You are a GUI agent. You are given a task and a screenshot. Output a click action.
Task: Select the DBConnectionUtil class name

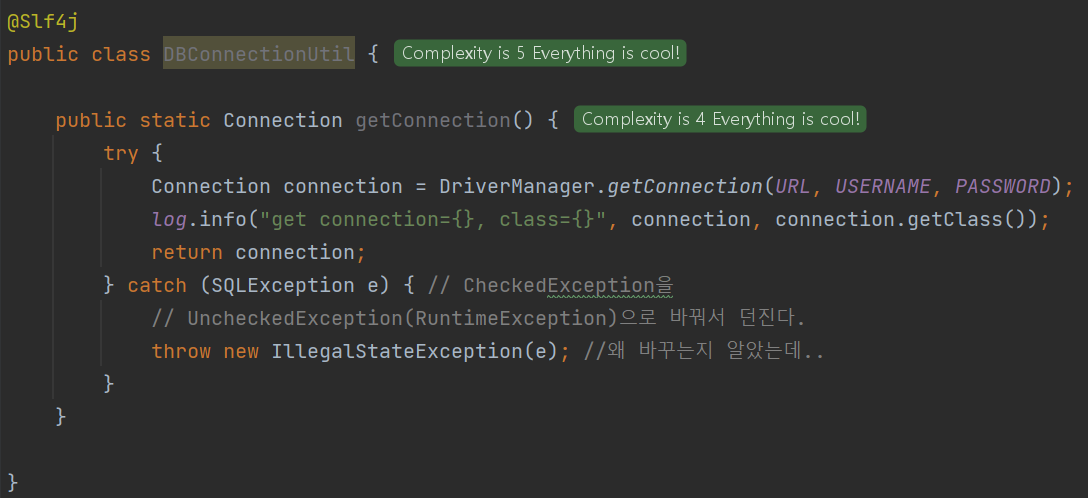tap(259, 53)
